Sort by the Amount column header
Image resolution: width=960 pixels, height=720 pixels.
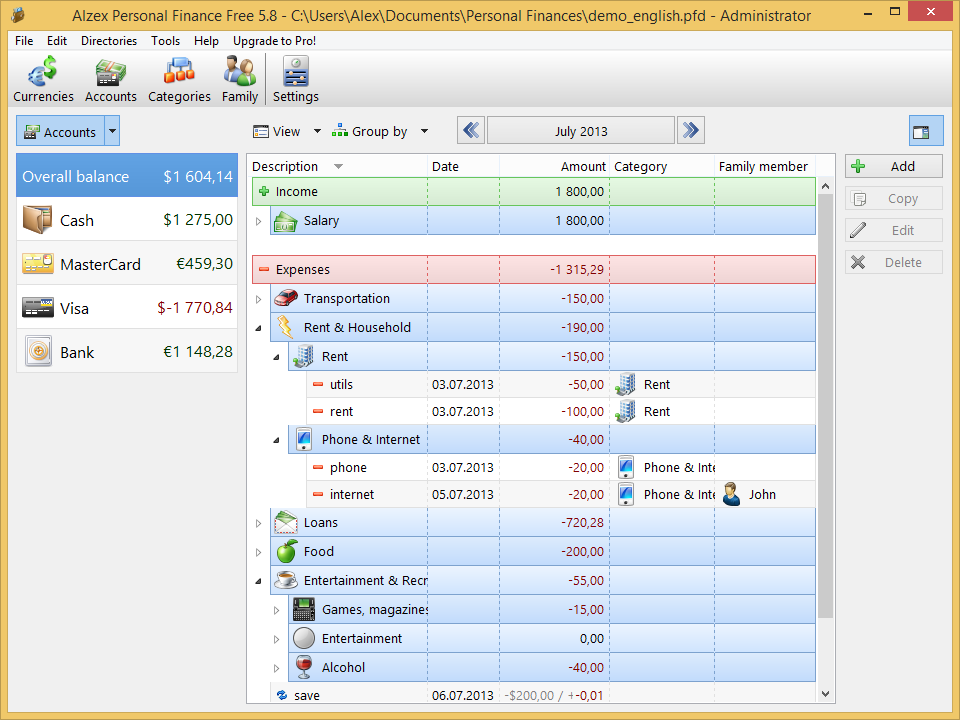click(x=555, y=166)
